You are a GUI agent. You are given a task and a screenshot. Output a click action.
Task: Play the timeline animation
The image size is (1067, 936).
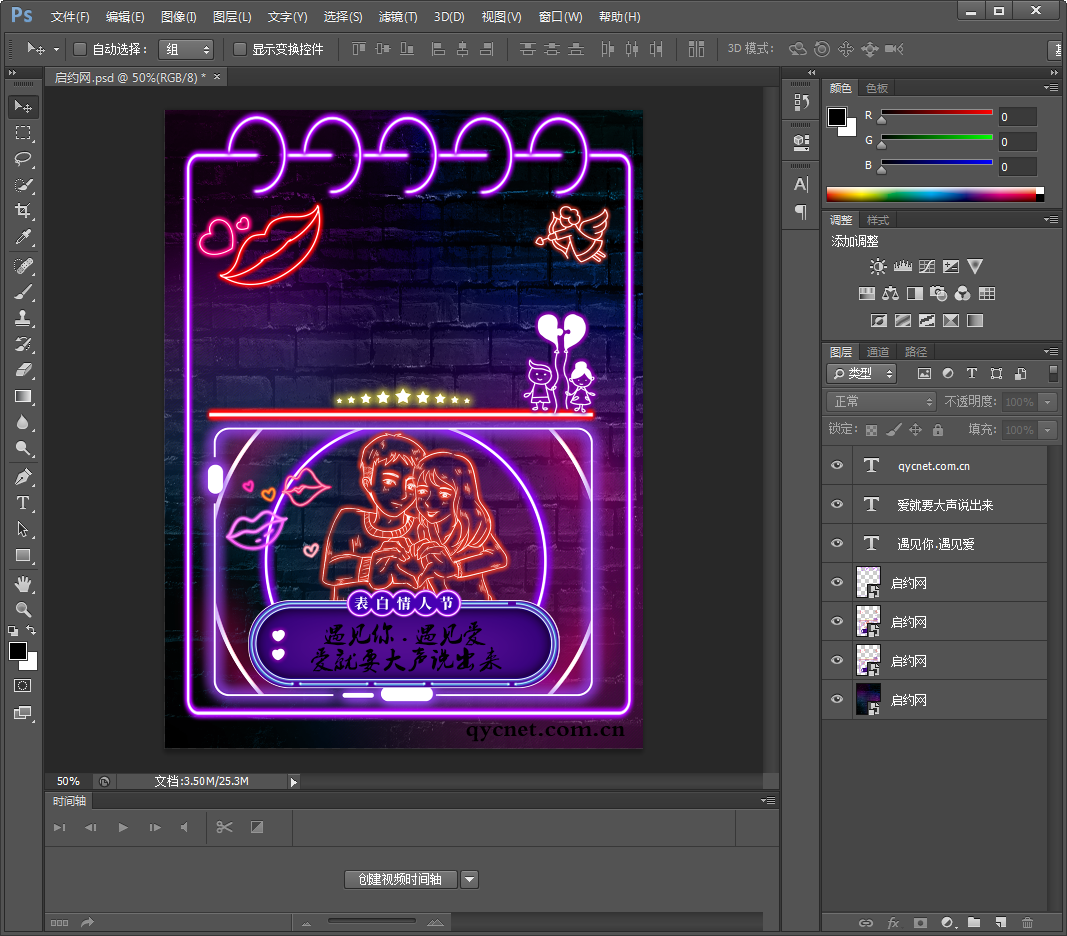click(x=123, y=827)
